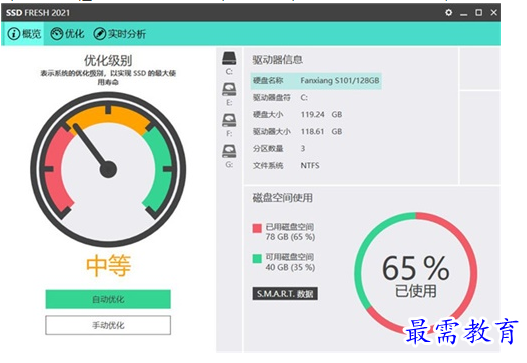Viewport: 527px width, 363px height.
Task: Click the green 可用磁盘空间 legend swatch
Action: pyautogui.click(x=257, y=258)
